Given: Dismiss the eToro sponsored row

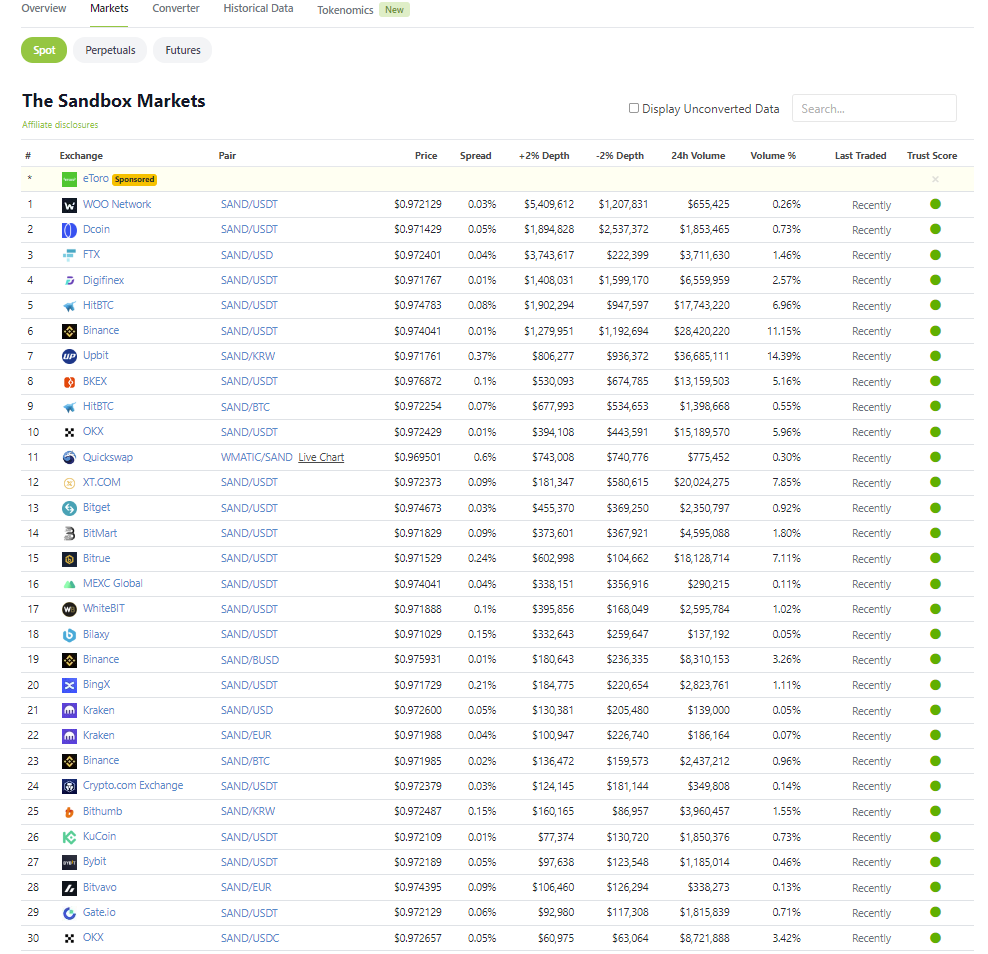Looking at the screenshot, I should pyautogui.click(x=935, y=179).
